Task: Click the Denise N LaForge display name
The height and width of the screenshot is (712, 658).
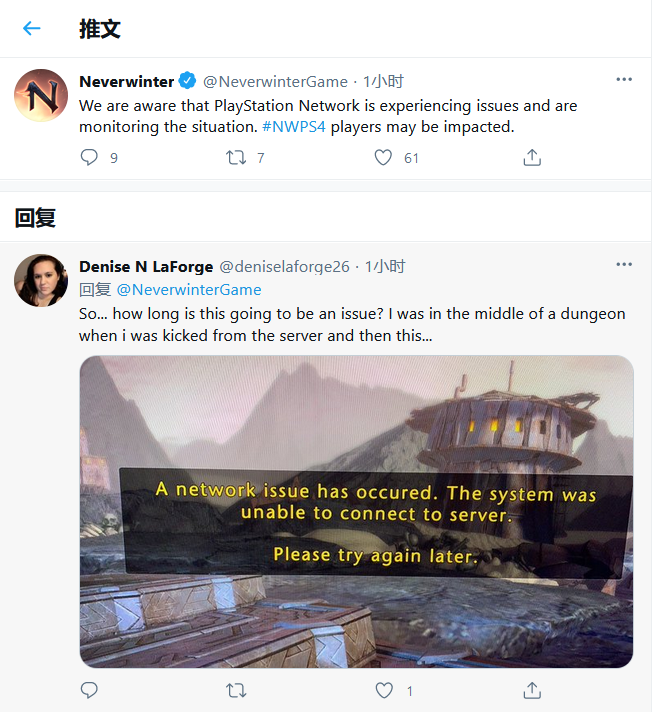Action: [x=145, y=266]
